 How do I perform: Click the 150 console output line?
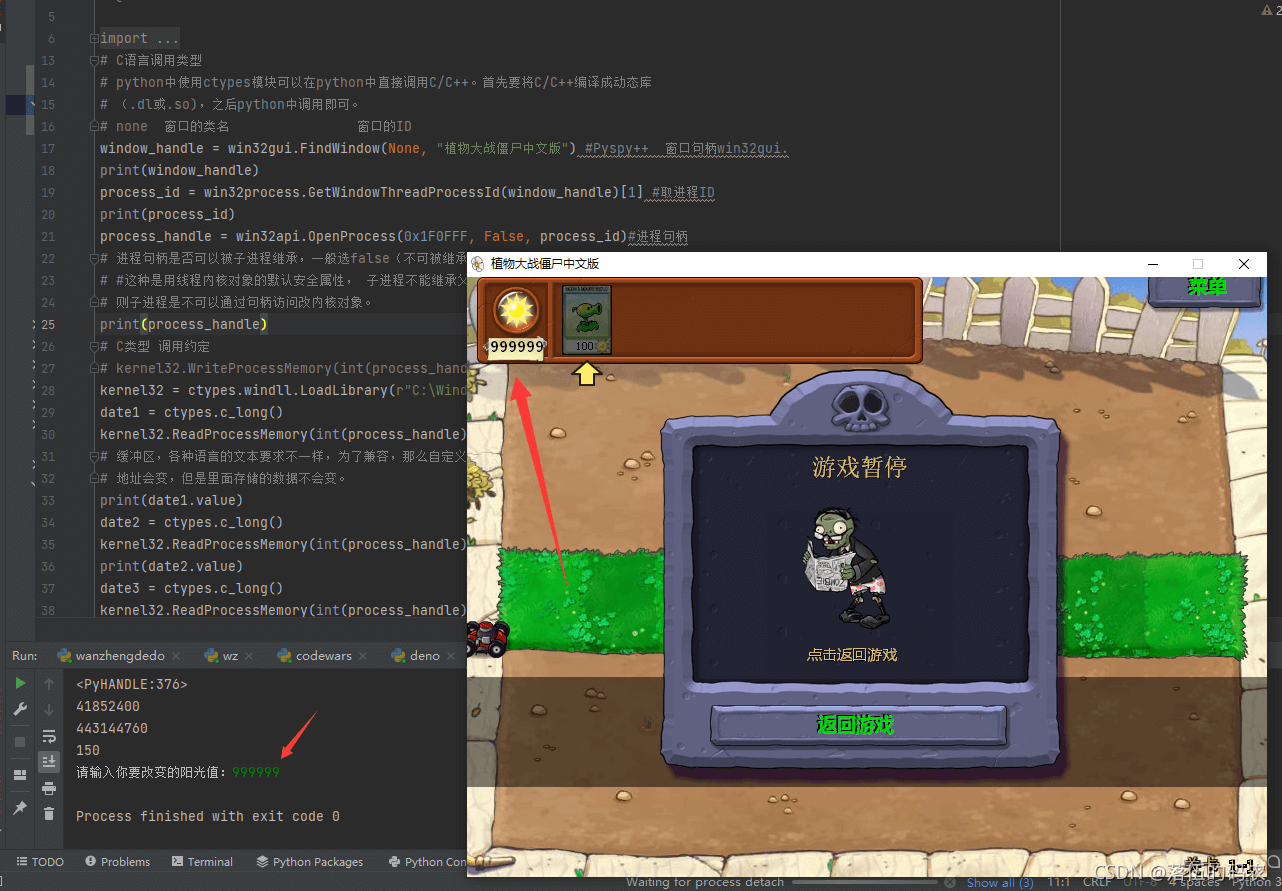[88, 750]
